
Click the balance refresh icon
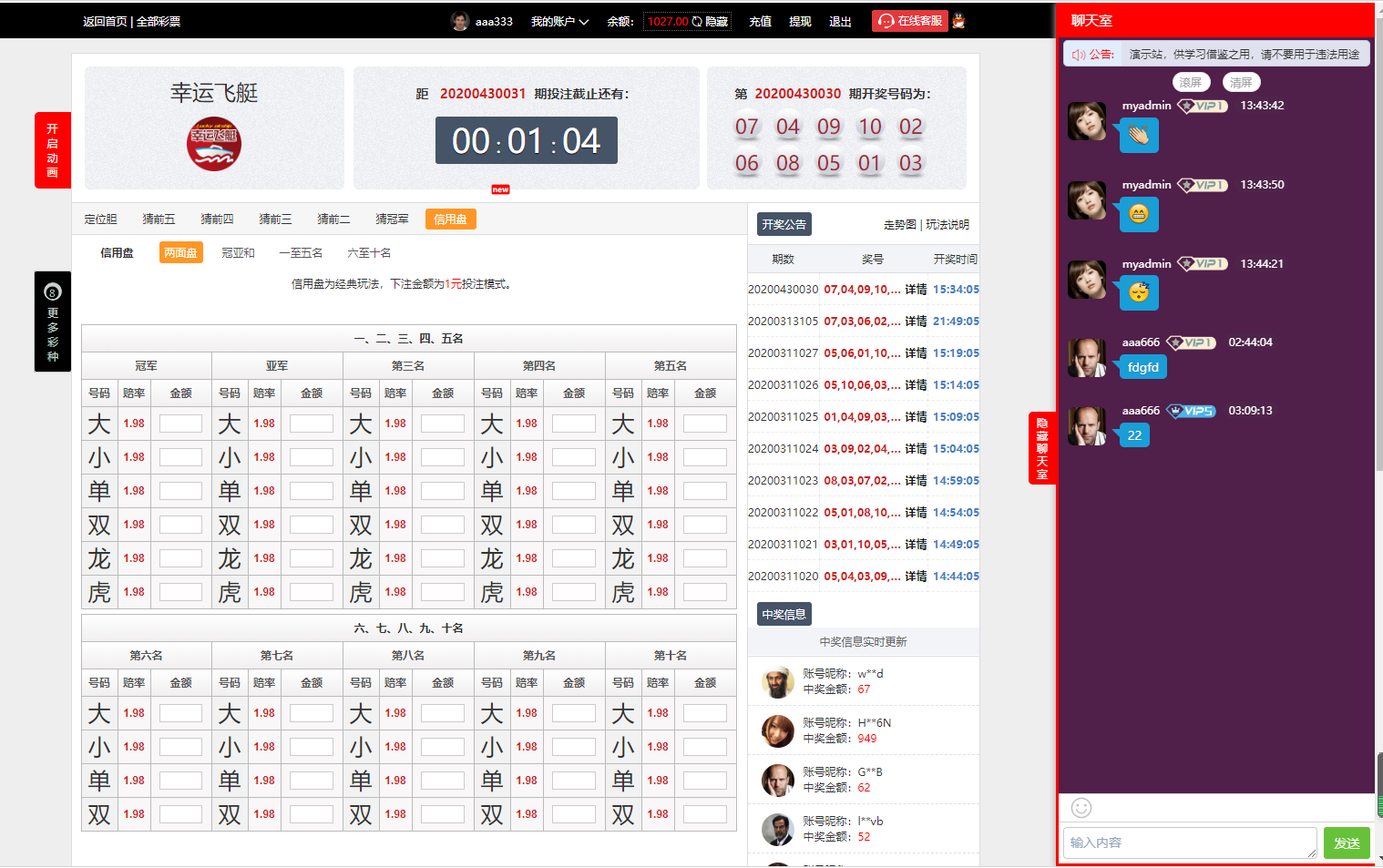[697, 22]
